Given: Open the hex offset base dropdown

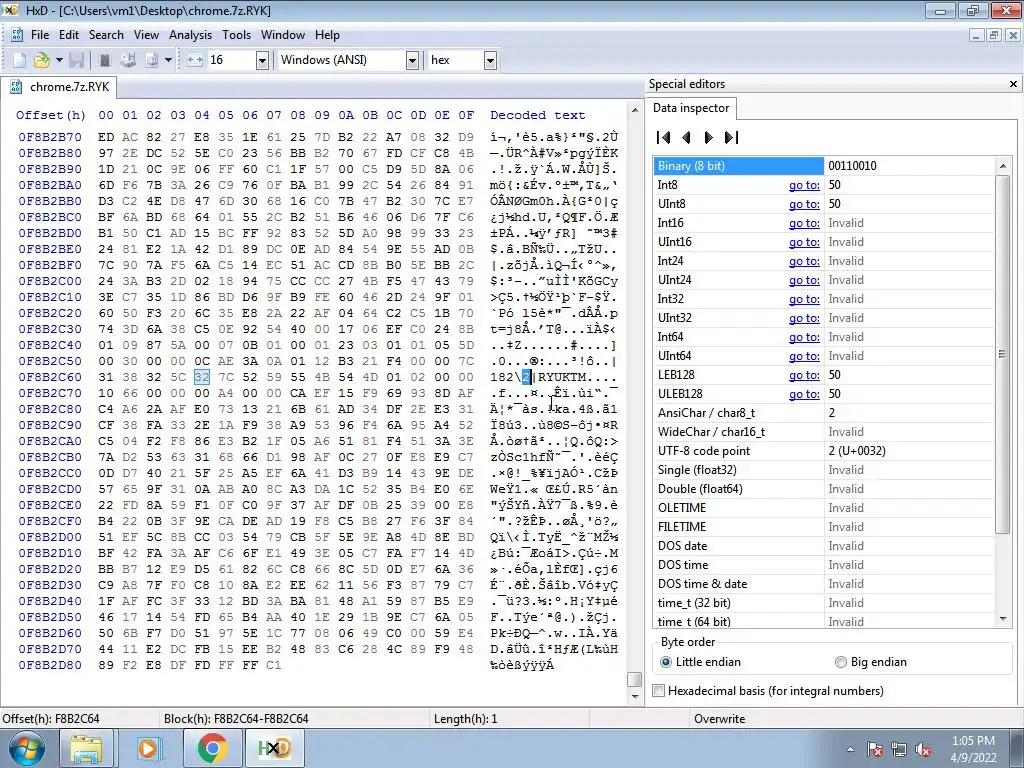Looking at the screenshot, I should pos(490,61).
